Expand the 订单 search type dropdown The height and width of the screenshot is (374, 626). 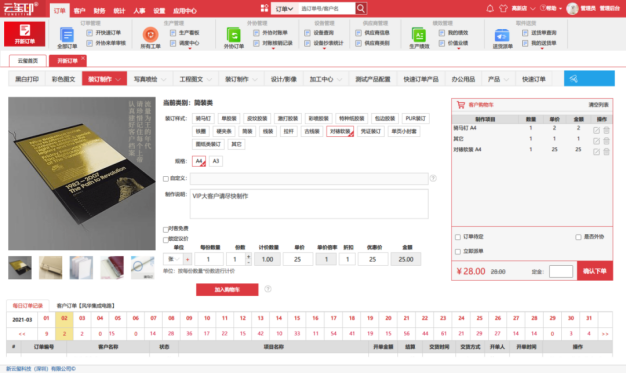(284, 8)
